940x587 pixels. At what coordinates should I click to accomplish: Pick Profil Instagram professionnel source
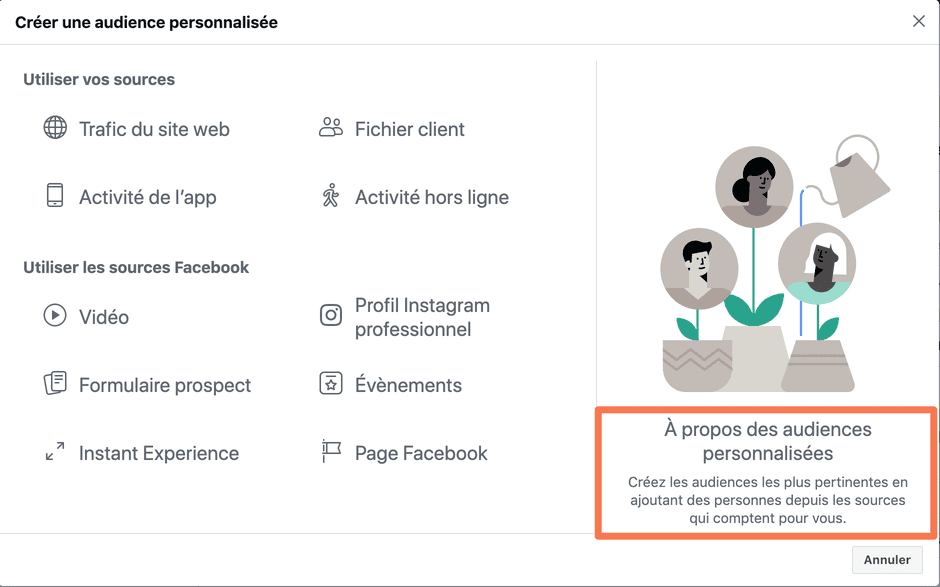coord(422,317)
